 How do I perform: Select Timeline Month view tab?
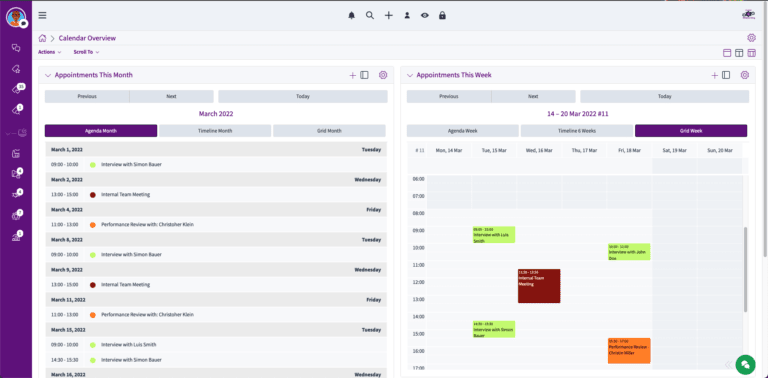[215, 131]
